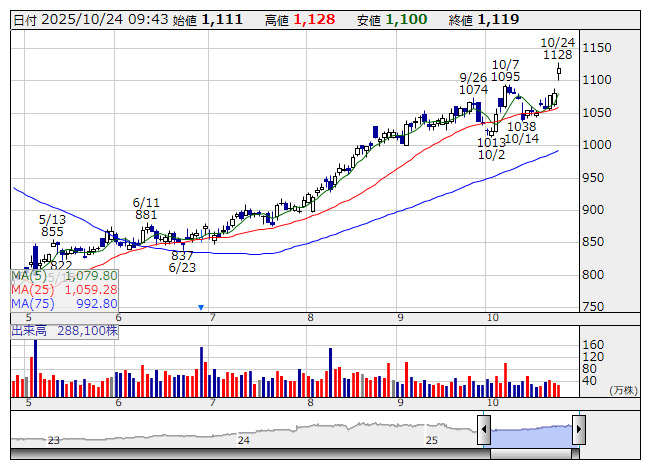Click the 1000 price axis label
This screenshot has height=470, width=653.
(x=597, y=145)
